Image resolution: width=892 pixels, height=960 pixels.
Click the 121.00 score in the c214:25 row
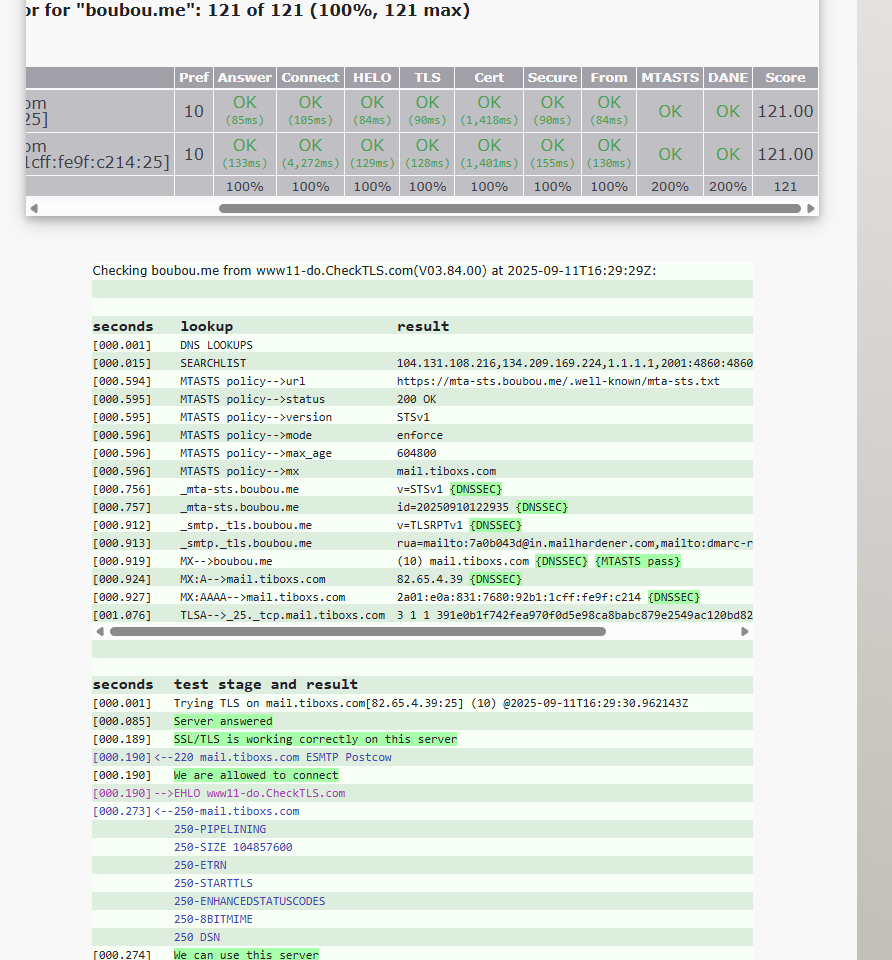coord(785,154)
